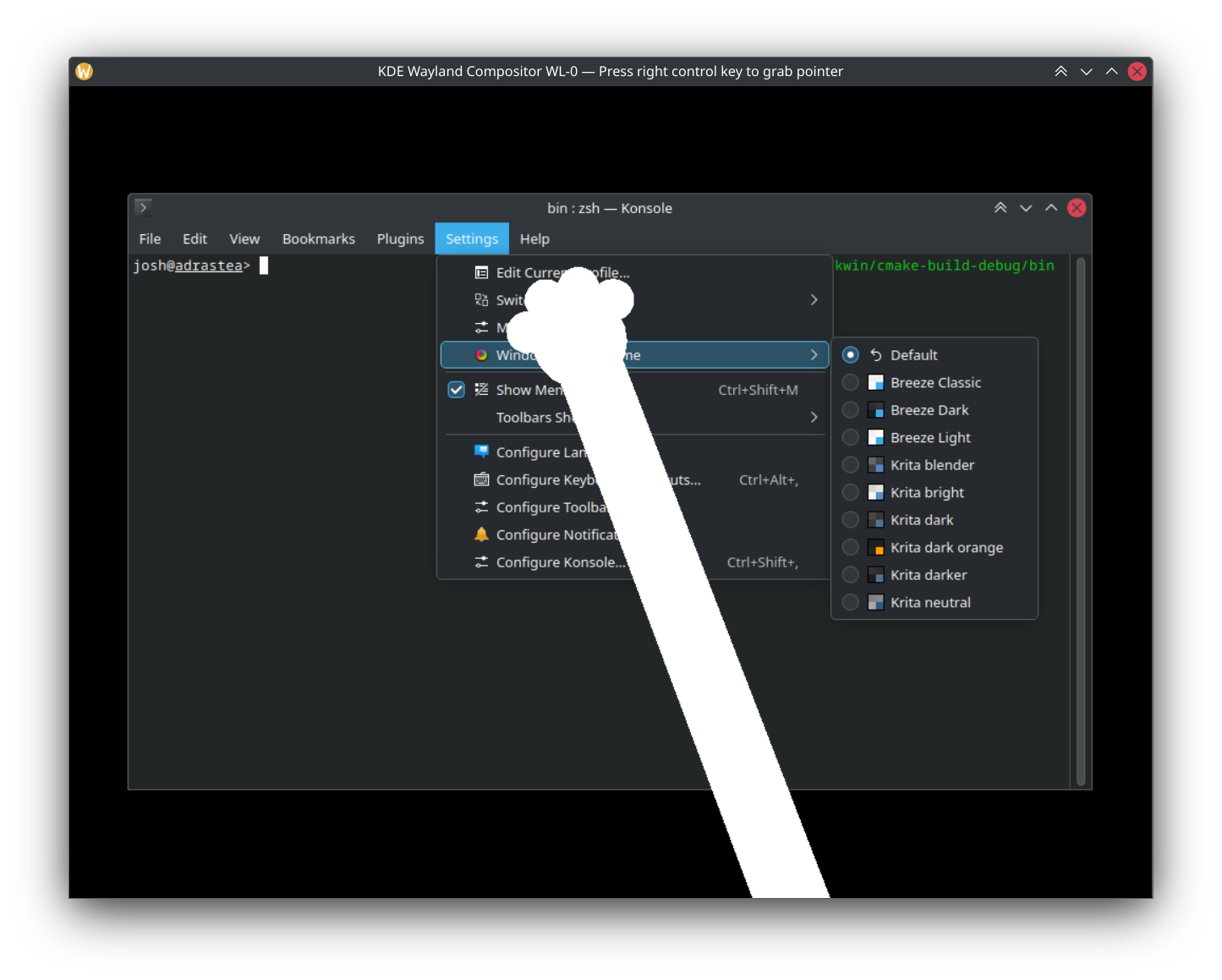The height and width of the screenshot is (980, 1222).
Task: Click the Configure Language flag icon
Action: point(481,452)
